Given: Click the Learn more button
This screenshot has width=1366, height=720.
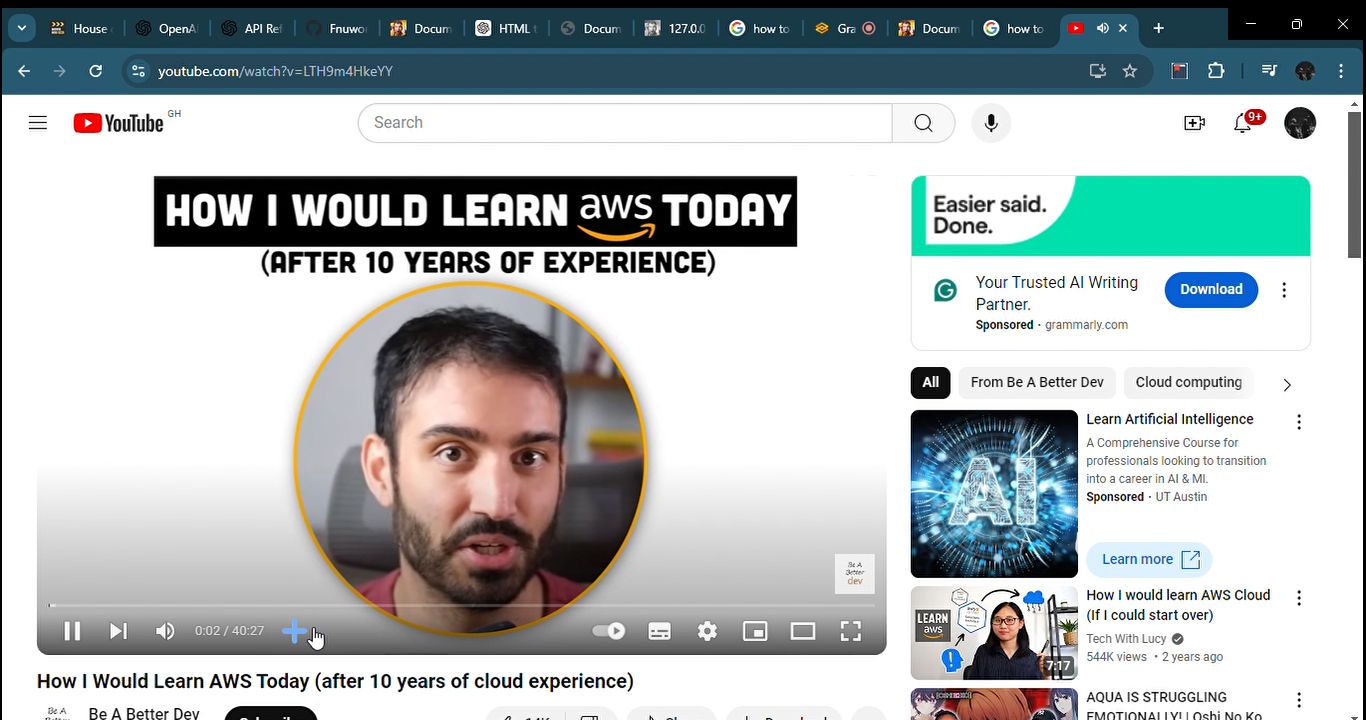Looking at the screenshot, I should pyautogui.click(x=1149, y=559).
